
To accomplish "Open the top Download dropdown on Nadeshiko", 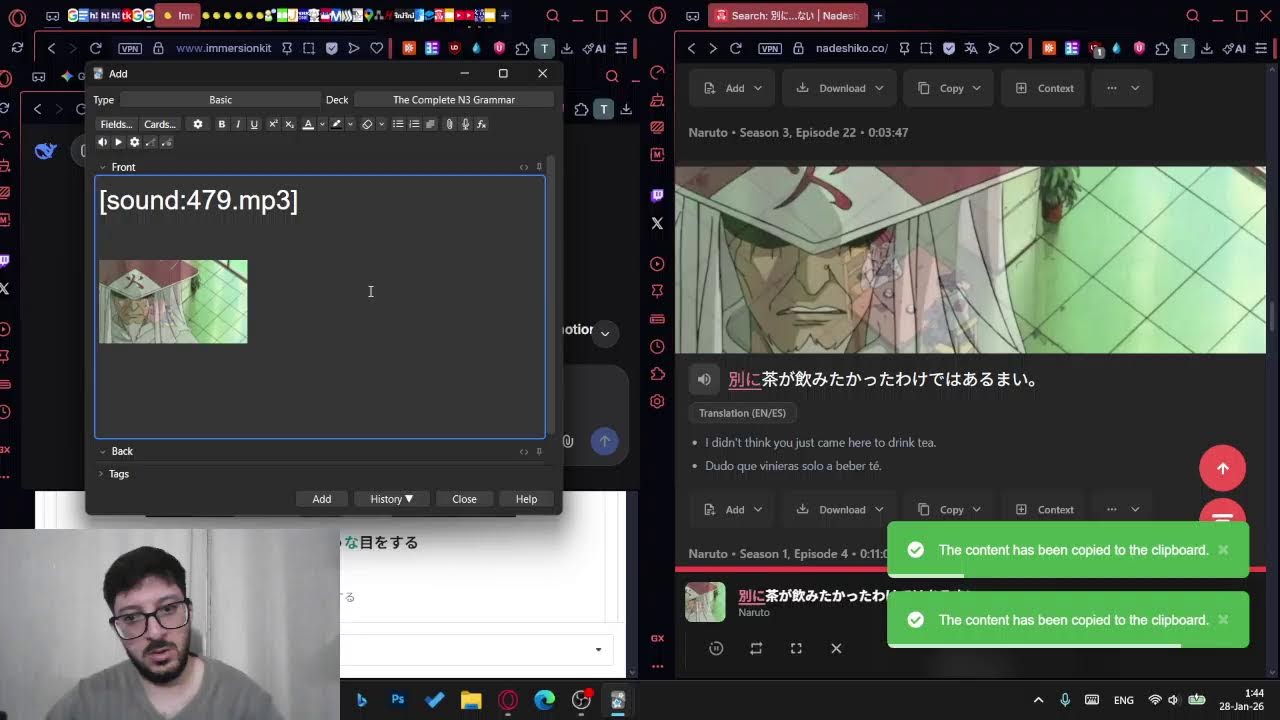I will pyautogui.click(x=840, y=88).
